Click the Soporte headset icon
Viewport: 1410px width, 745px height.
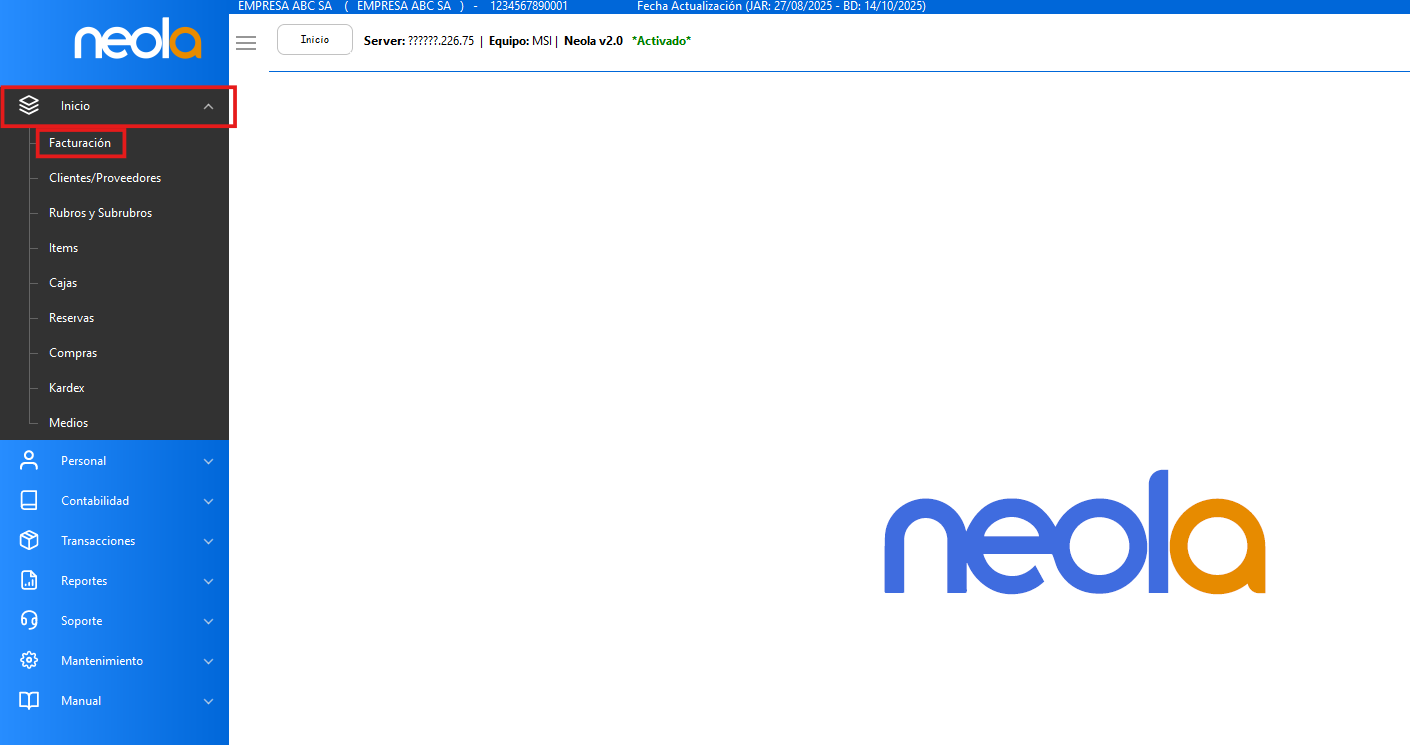[29, 621]
